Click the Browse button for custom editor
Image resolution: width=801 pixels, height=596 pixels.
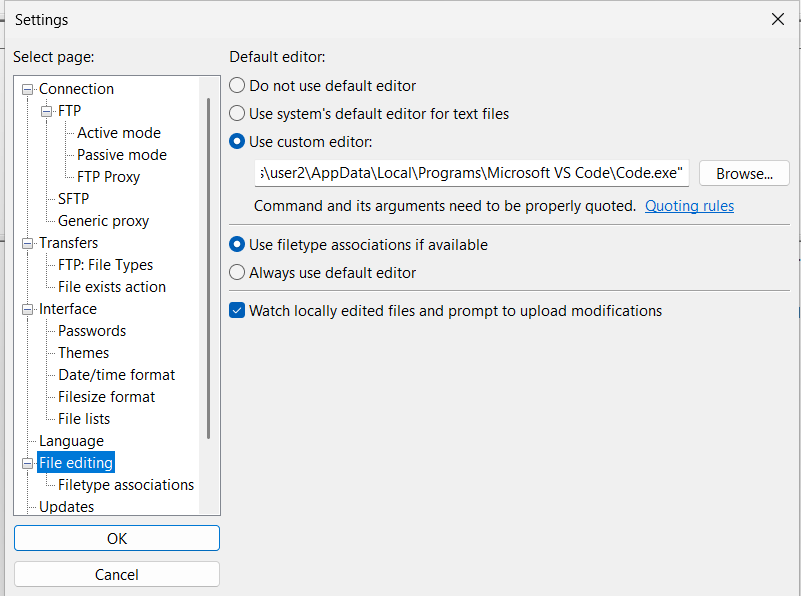743,173
